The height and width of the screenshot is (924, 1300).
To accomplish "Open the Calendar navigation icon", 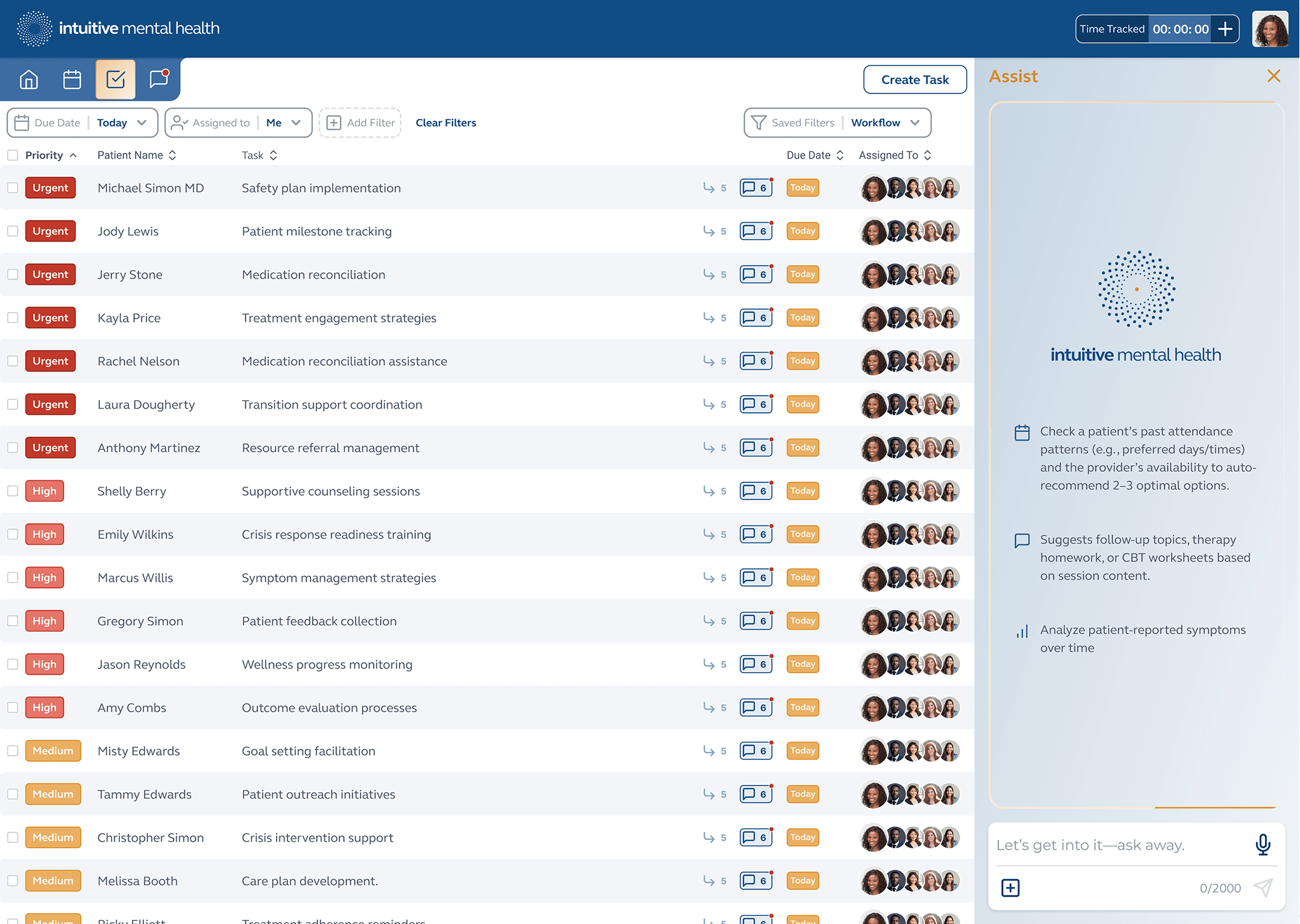I will point(72,80).
